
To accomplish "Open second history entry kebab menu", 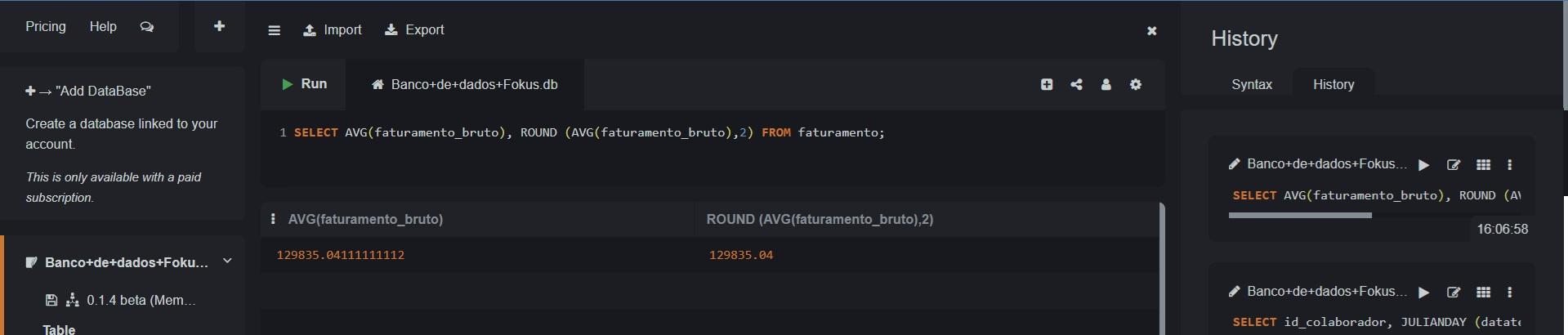I will tap(1509, 293).
